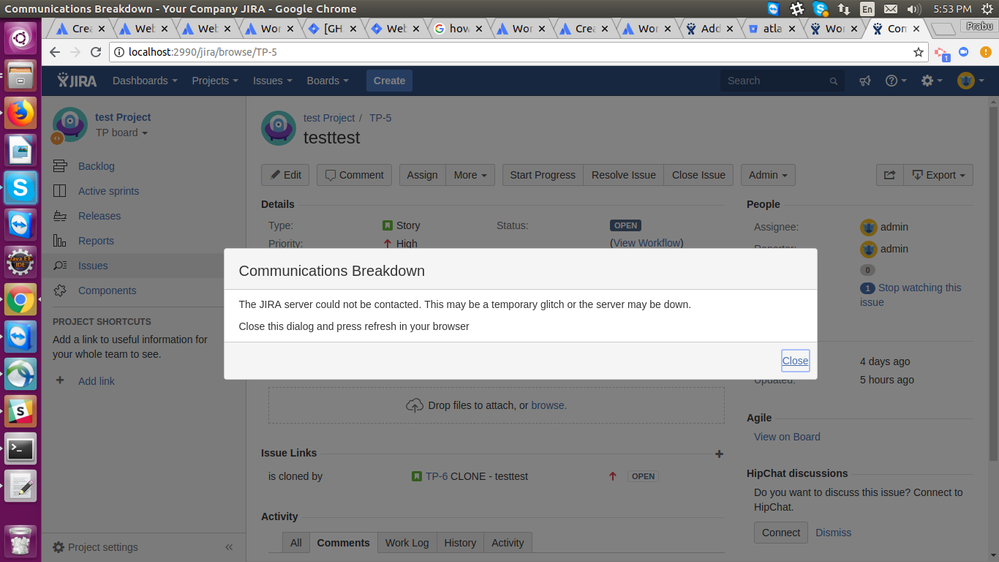Click the browse attachment link
This screenshot has width=999, height=562.
[548, 405]
